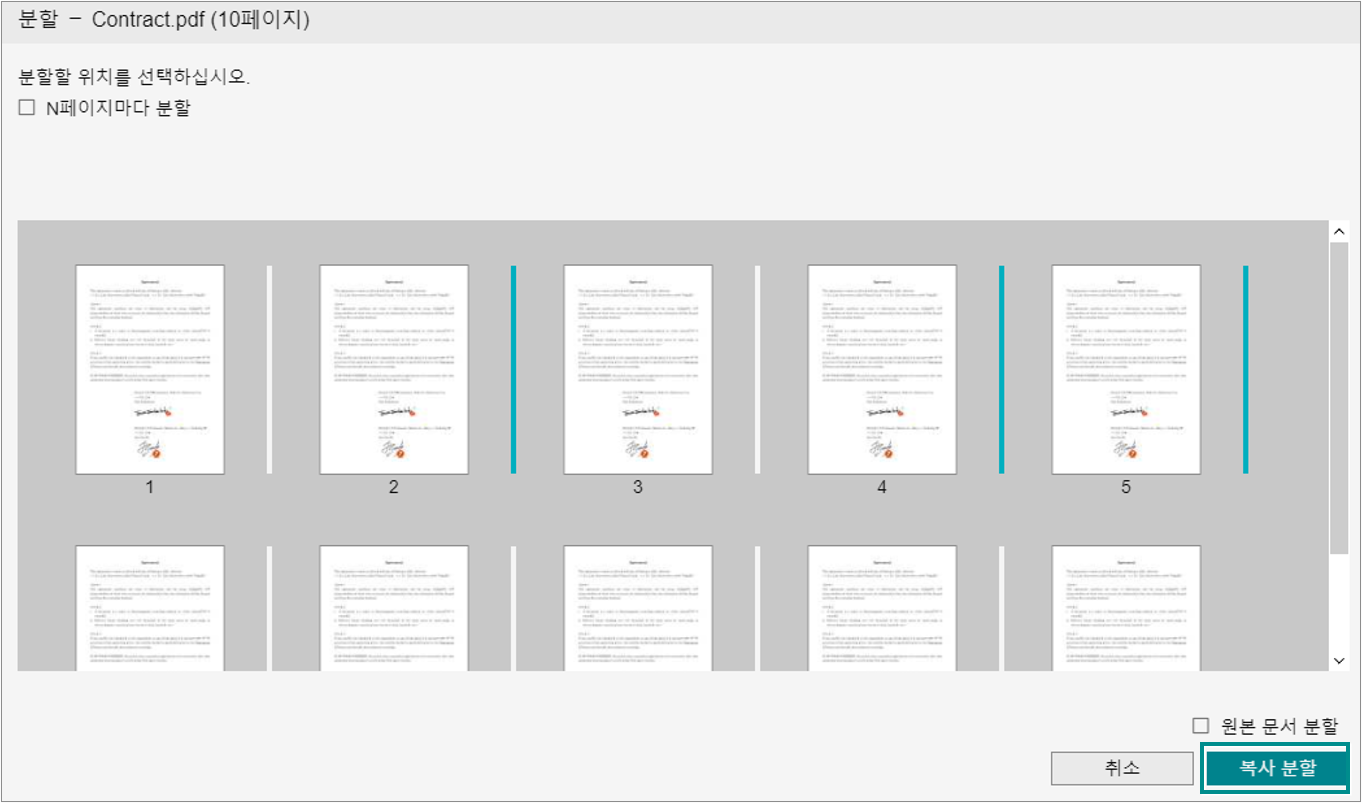
Task: Select the page 2 thumbnail
Action: coord(394,369)
